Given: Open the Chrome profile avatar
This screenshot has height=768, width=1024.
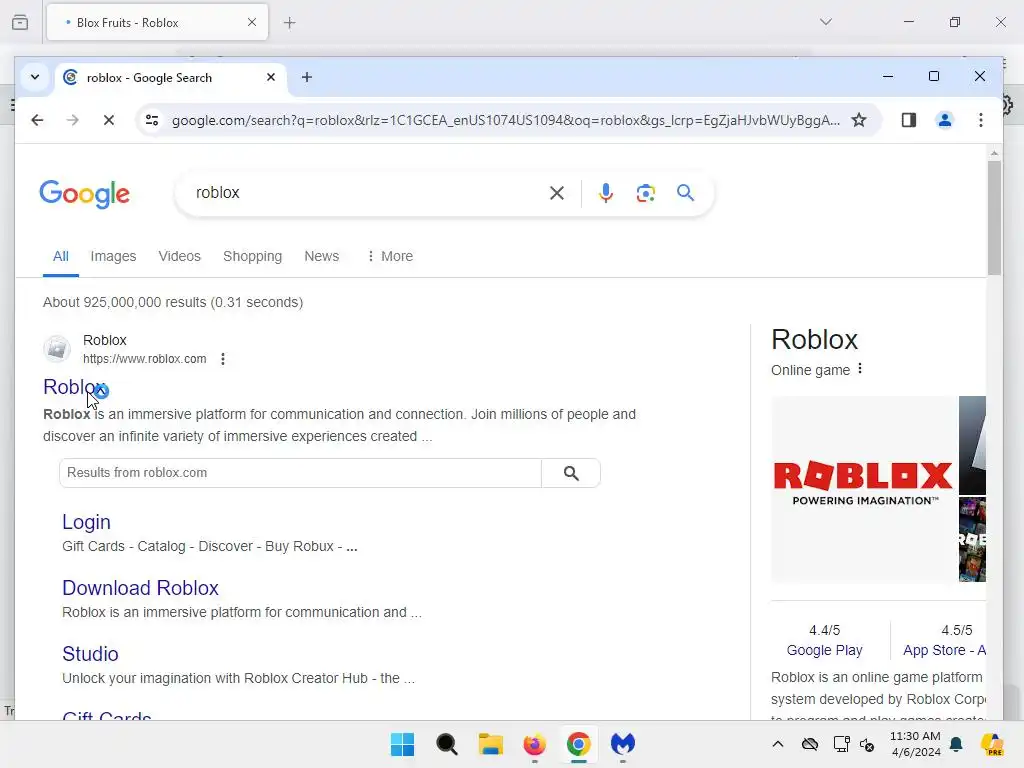Looking at the screenshot, I should tap(944, 120).
